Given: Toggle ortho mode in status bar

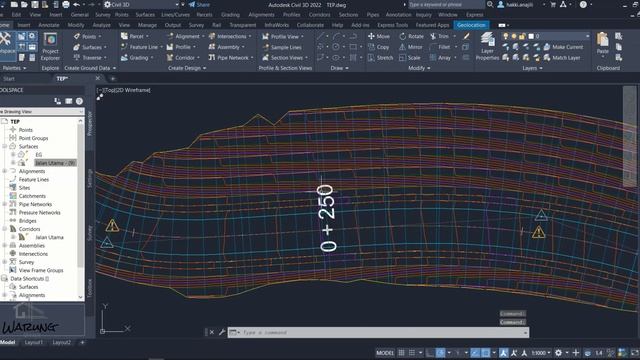Looking at the screenshot, I should coord(430,353).
